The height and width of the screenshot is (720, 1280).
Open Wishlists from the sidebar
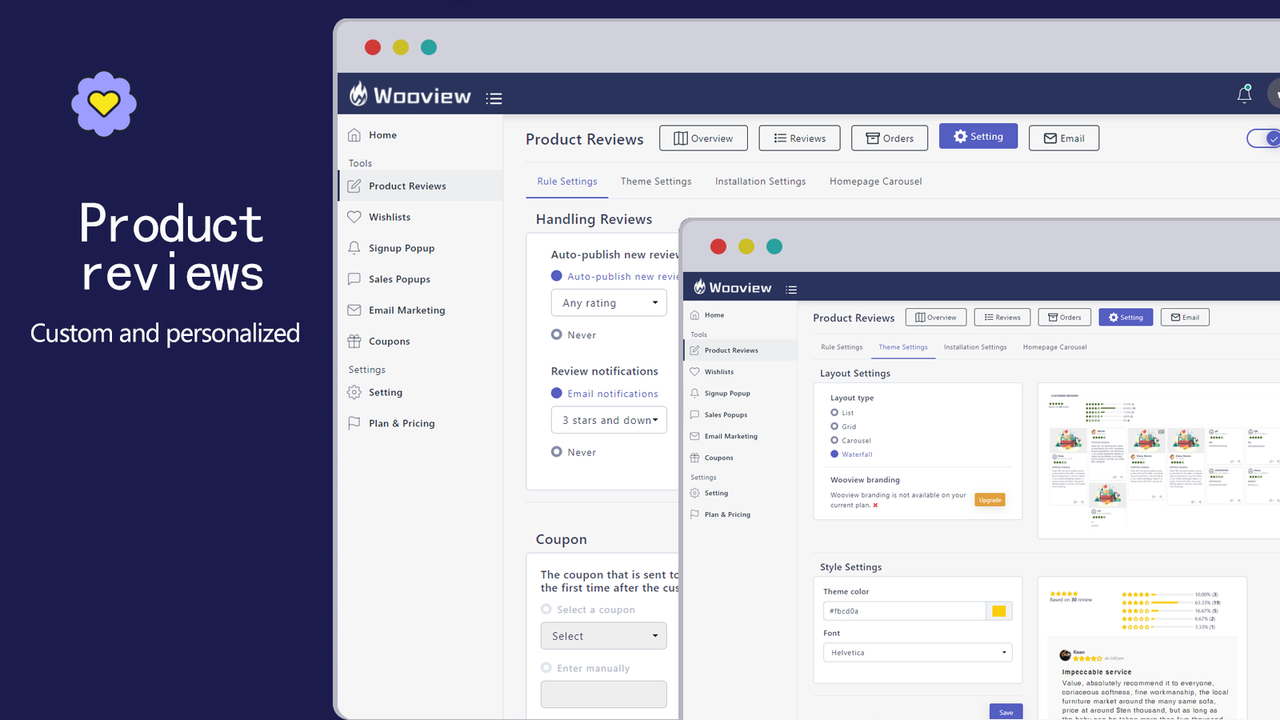(387, 216)
